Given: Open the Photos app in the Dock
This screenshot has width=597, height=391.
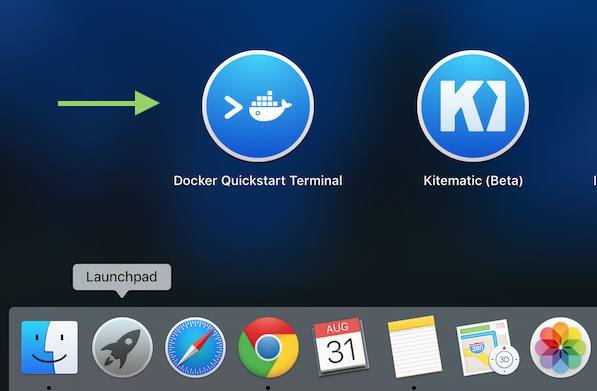Looking at the screenshot, I should [x=560, y=347].
